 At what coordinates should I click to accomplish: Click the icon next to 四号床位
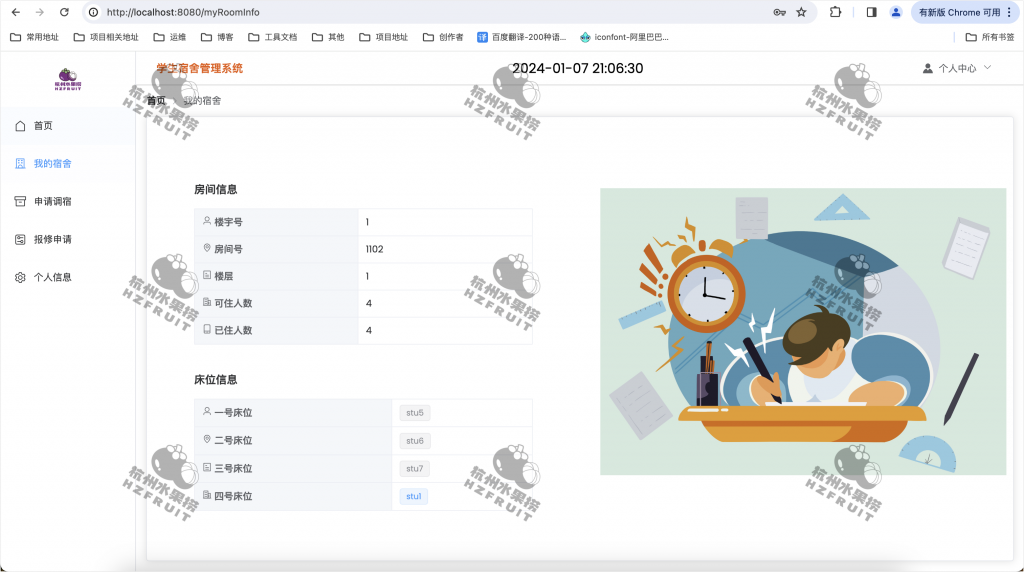207,496
